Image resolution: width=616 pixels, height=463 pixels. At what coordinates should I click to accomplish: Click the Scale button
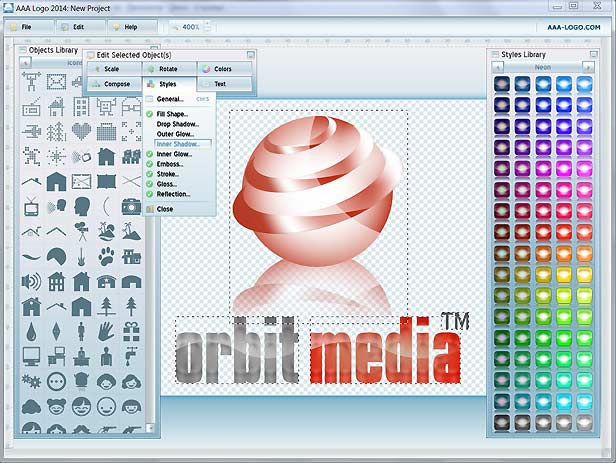pyautogui.click(x=114, y=69)
